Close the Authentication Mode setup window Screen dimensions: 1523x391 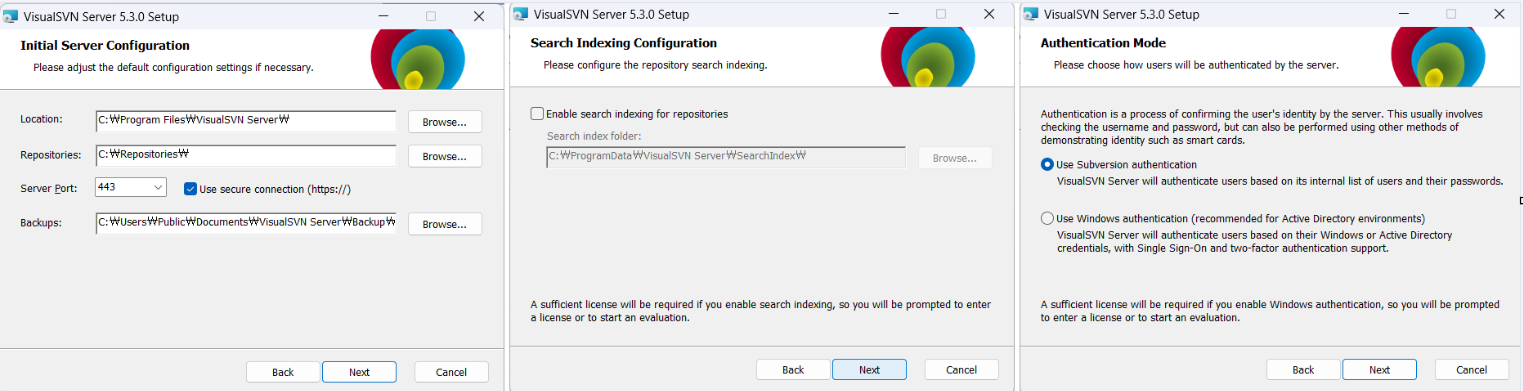coord(1499,15)
